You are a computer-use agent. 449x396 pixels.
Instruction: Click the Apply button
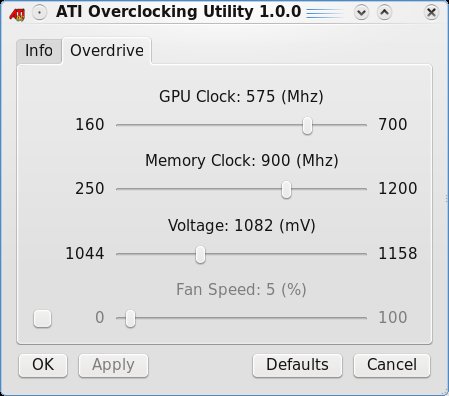point(113,365)
